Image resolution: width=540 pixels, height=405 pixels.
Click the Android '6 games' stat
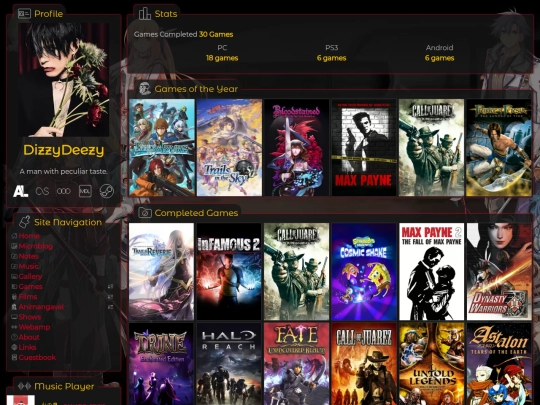click(x=439, y=58)
